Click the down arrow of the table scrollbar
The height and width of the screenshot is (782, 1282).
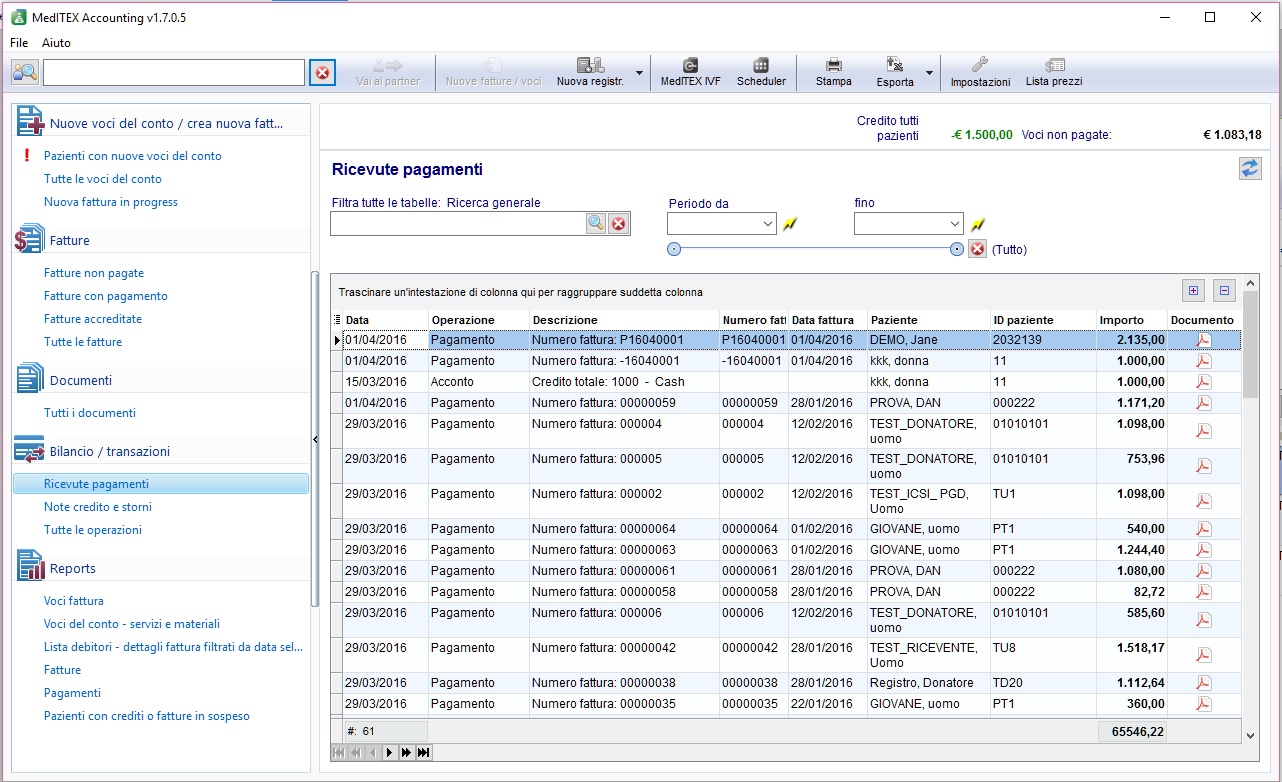pos(1250,735)
